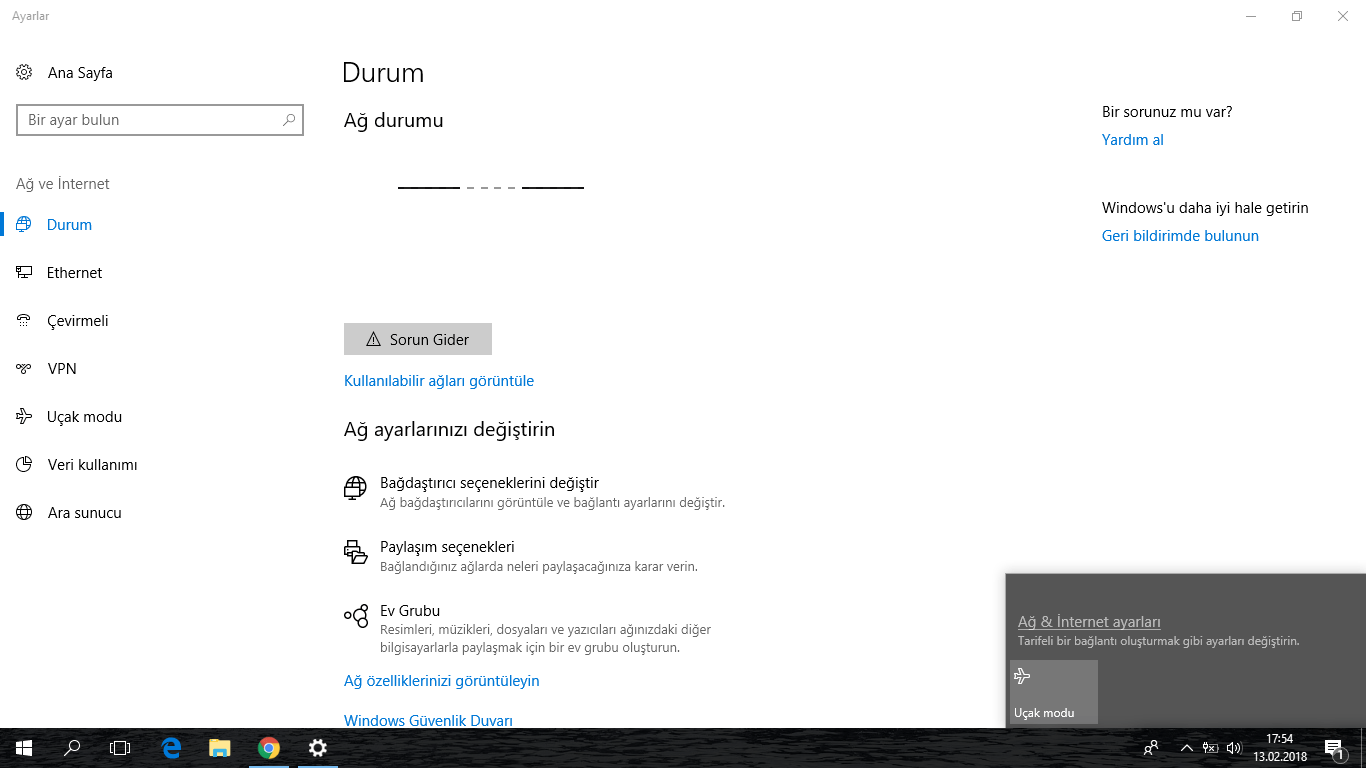Image resolution: width=1366 pixels, height=768 pixels.
Task: Show hidden tray icons chevron
Action: 1187,748
